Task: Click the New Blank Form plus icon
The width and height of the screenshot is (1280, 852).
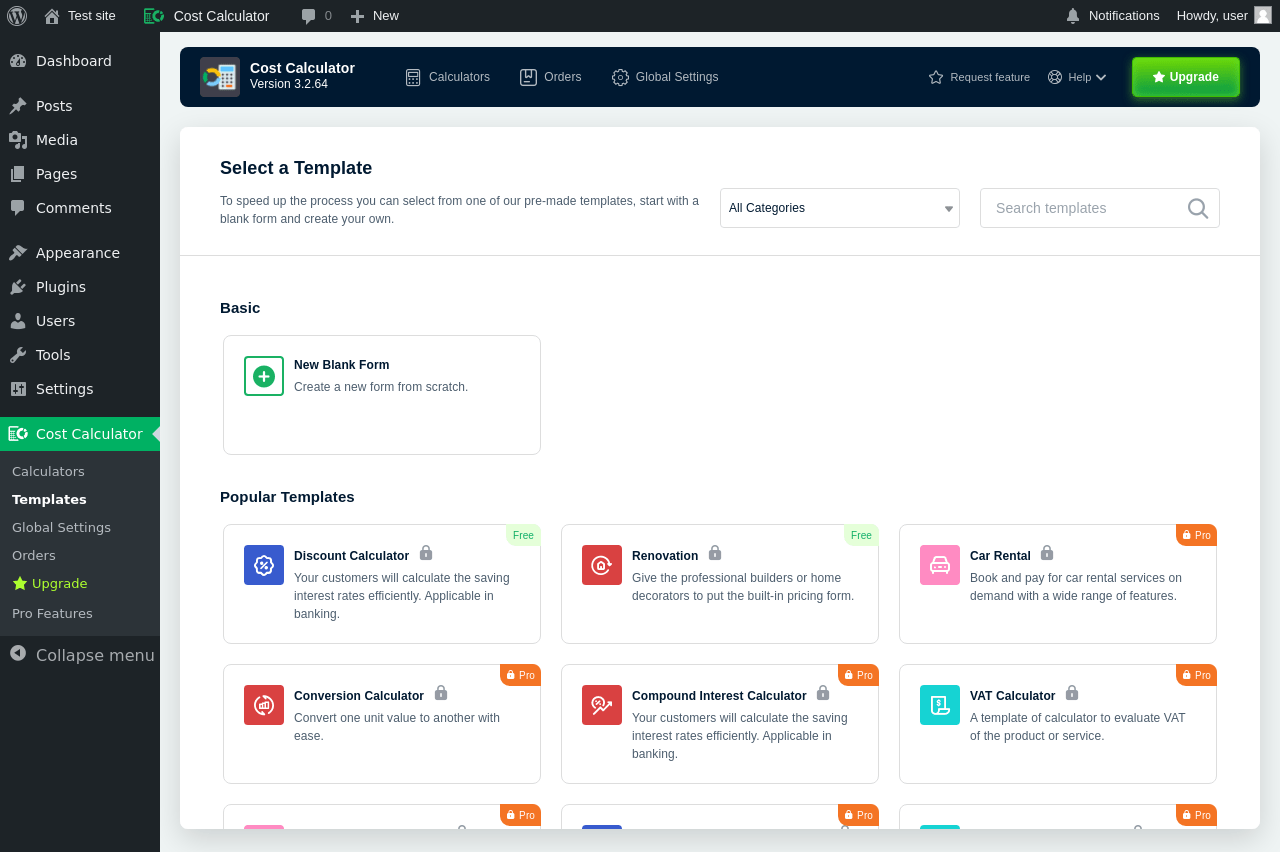Action: [x=264, y=376]
